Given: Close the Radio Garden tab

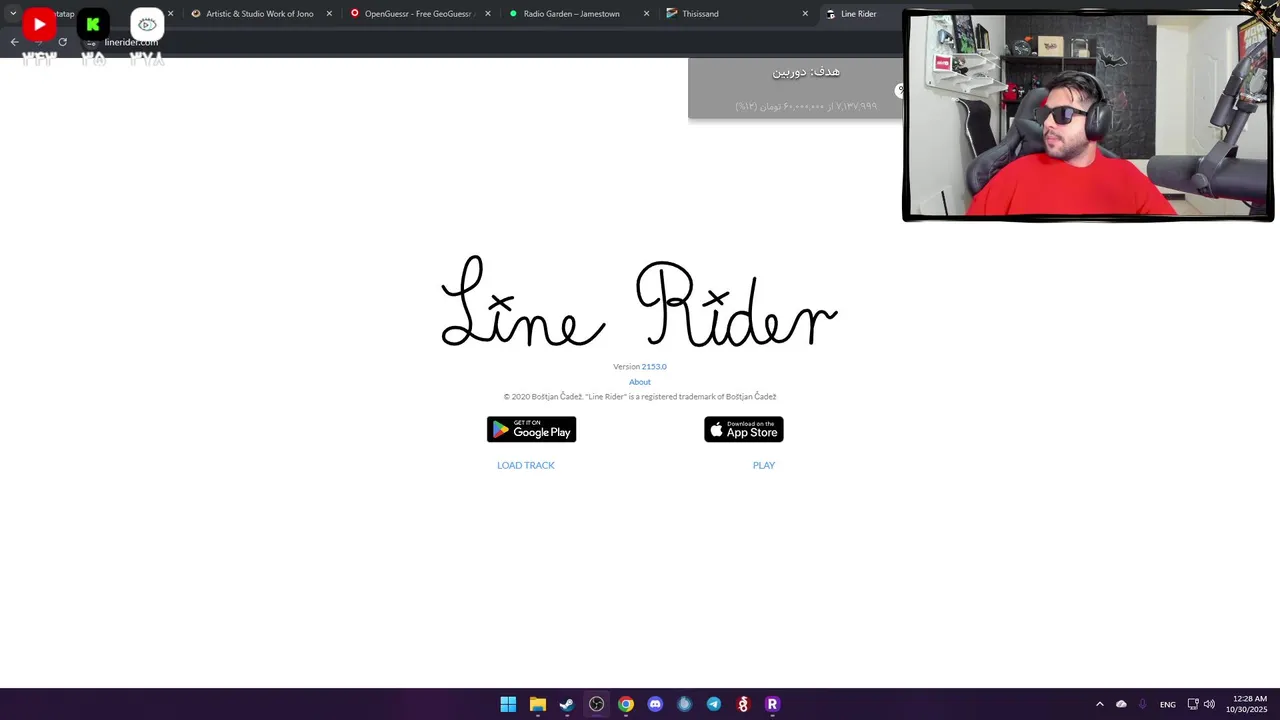Looking at the screenshot, I should coord(646,14).
